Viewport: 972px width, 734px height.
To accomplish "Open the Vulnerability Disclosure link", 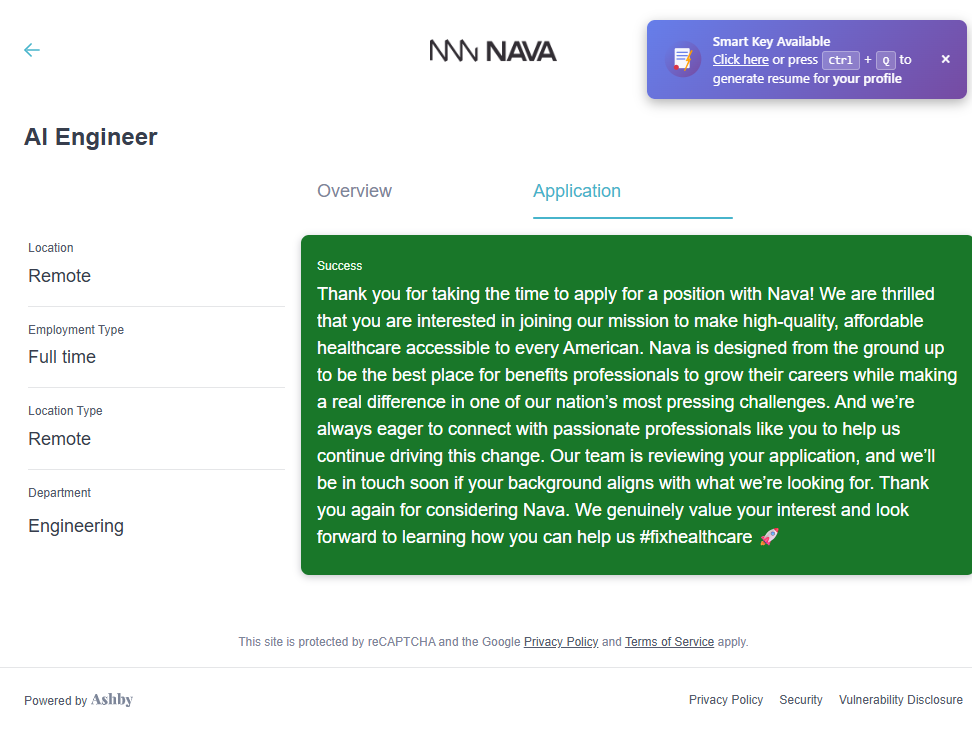I will tap(900, 700).
